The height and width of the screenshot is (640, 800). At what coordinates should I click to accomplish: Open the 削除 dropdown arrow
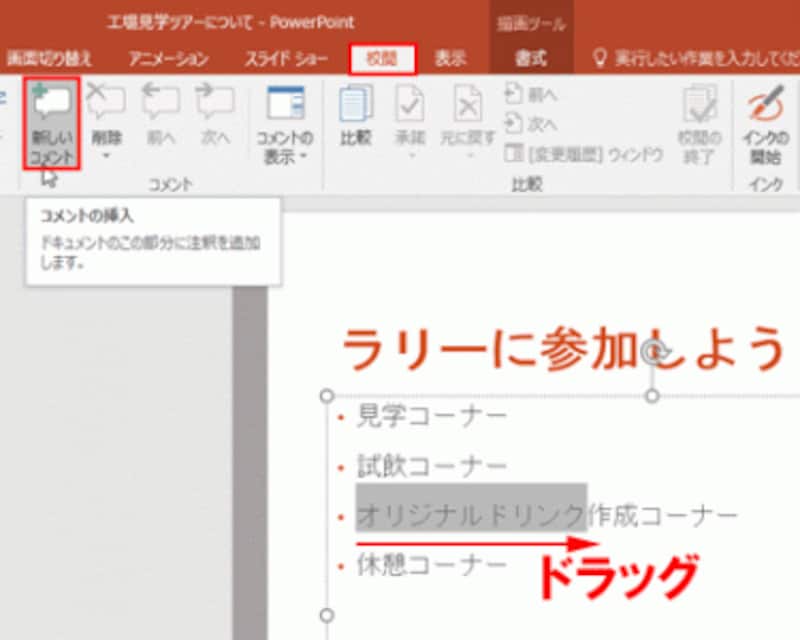[106, 156]
